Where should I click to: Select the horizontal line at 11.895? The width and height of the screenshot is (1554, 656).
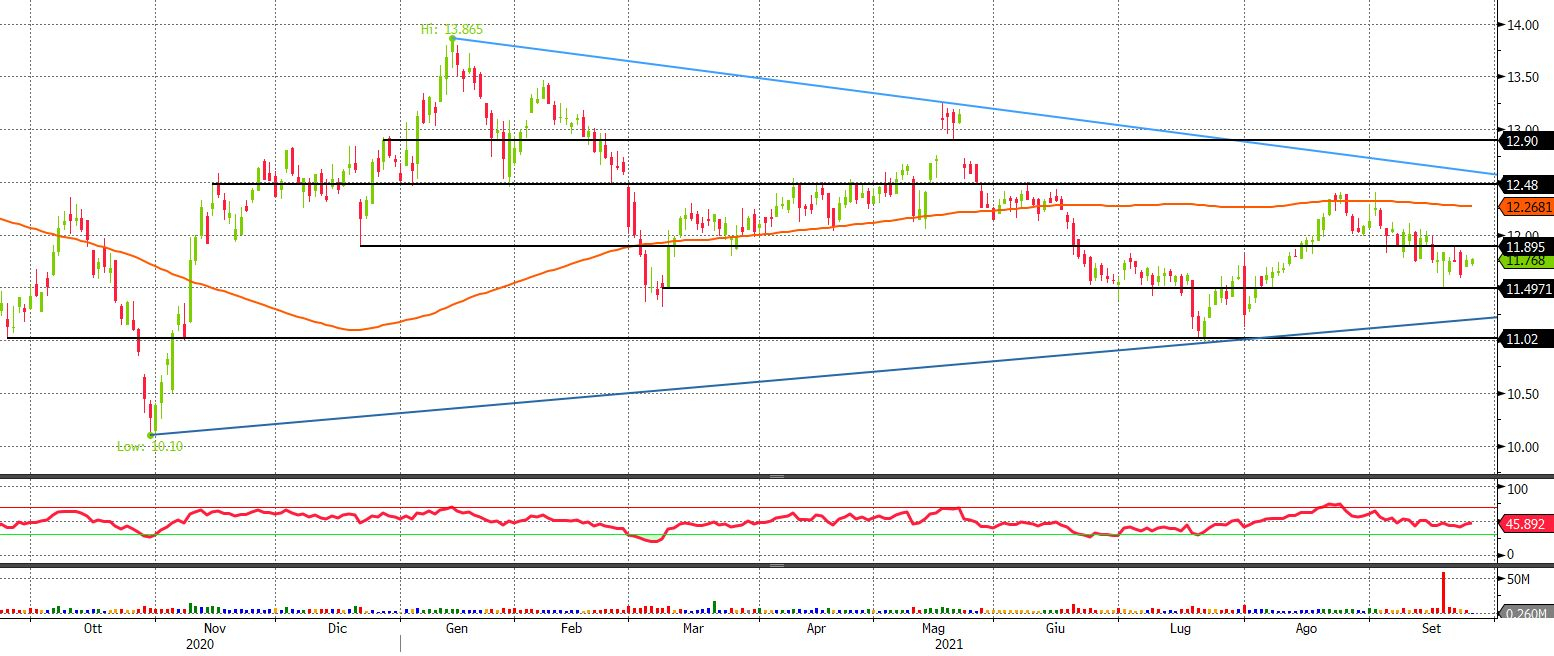tap(928, 246)
